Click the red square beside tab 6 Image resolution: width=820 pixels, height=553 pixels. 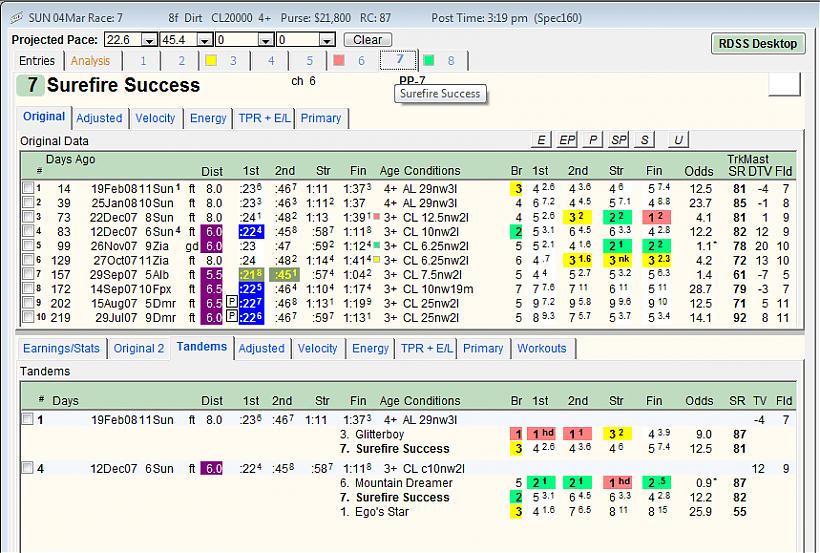click(x=339, y=61)
